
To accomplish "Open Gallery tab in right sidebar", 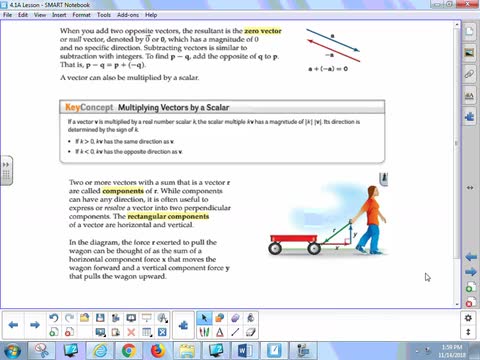I will pos(470,53).
